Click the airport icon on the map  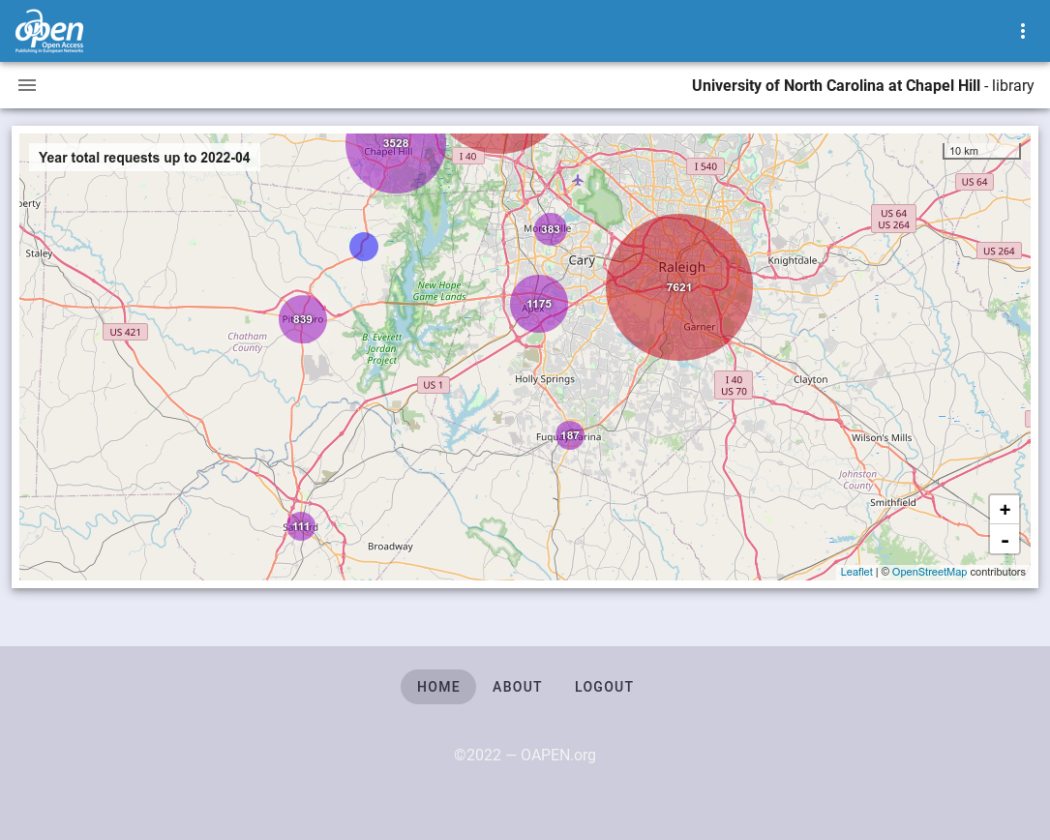[x=577, y=180]
